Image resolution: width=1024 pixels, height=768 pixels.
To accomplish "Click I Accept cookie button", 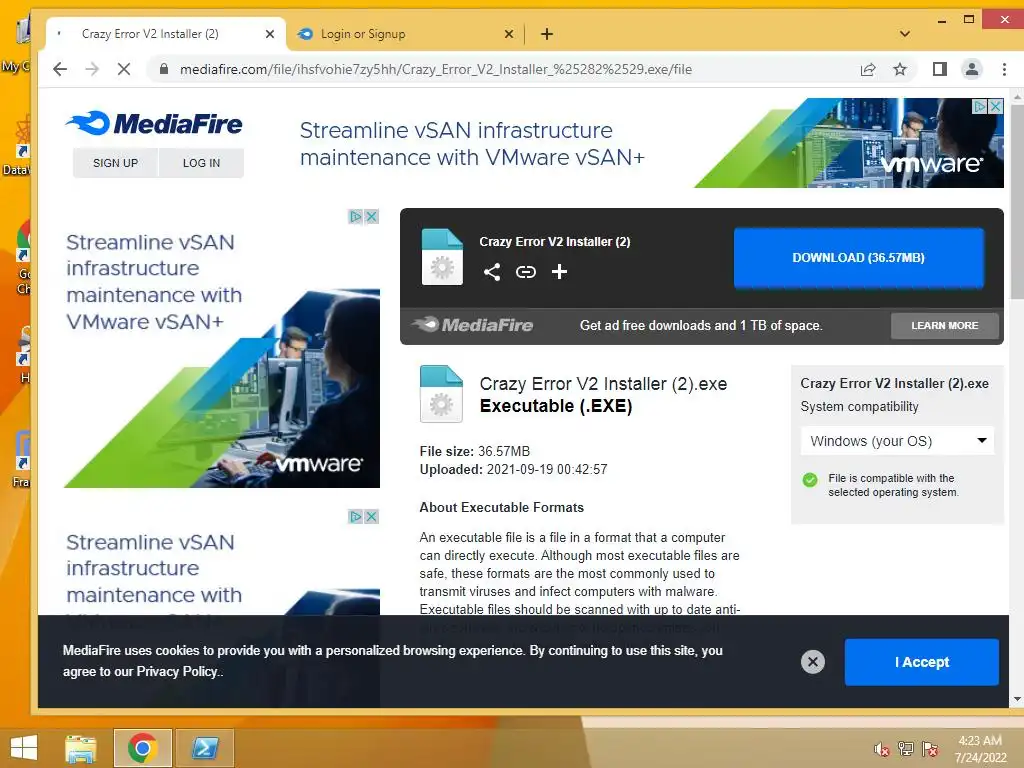I will point(921,662).
